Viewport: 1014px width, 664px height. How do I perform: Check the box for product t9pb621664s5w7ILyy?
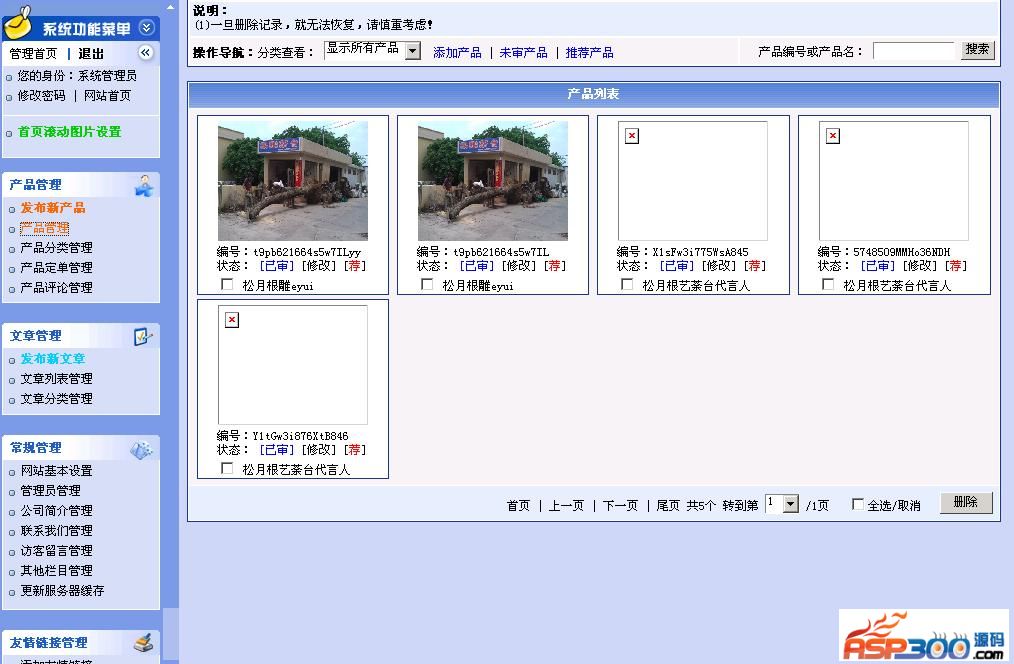tap(227, 284)
